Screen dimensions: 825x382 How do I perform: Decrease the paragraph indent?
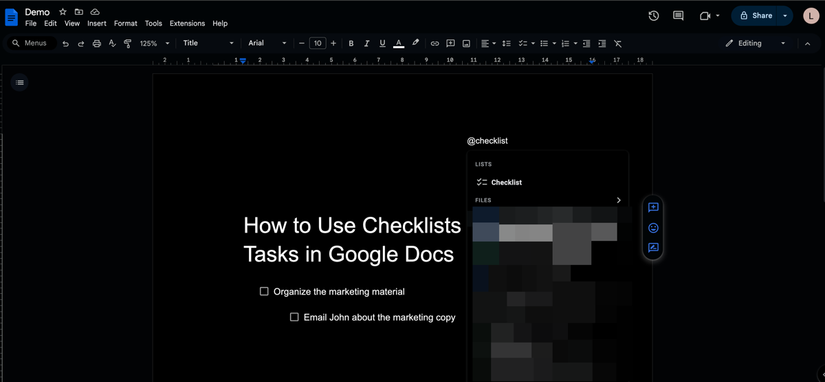click(x=587, y=44)
